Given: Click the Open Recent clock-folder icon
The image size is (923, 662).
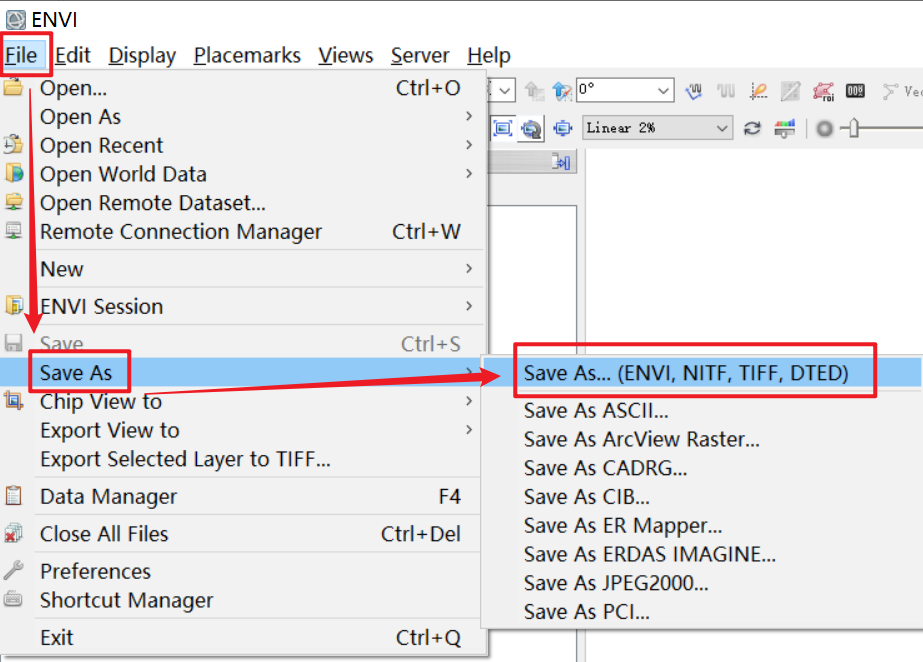Looking at the screenshot, I should point(13,145).
